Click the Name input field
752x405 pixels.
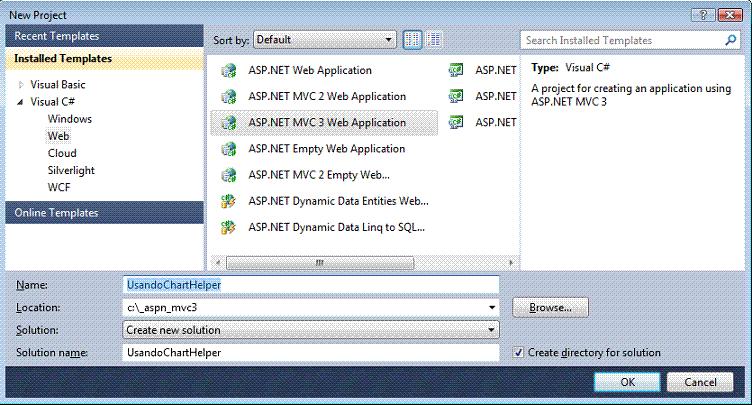point(311,285)
